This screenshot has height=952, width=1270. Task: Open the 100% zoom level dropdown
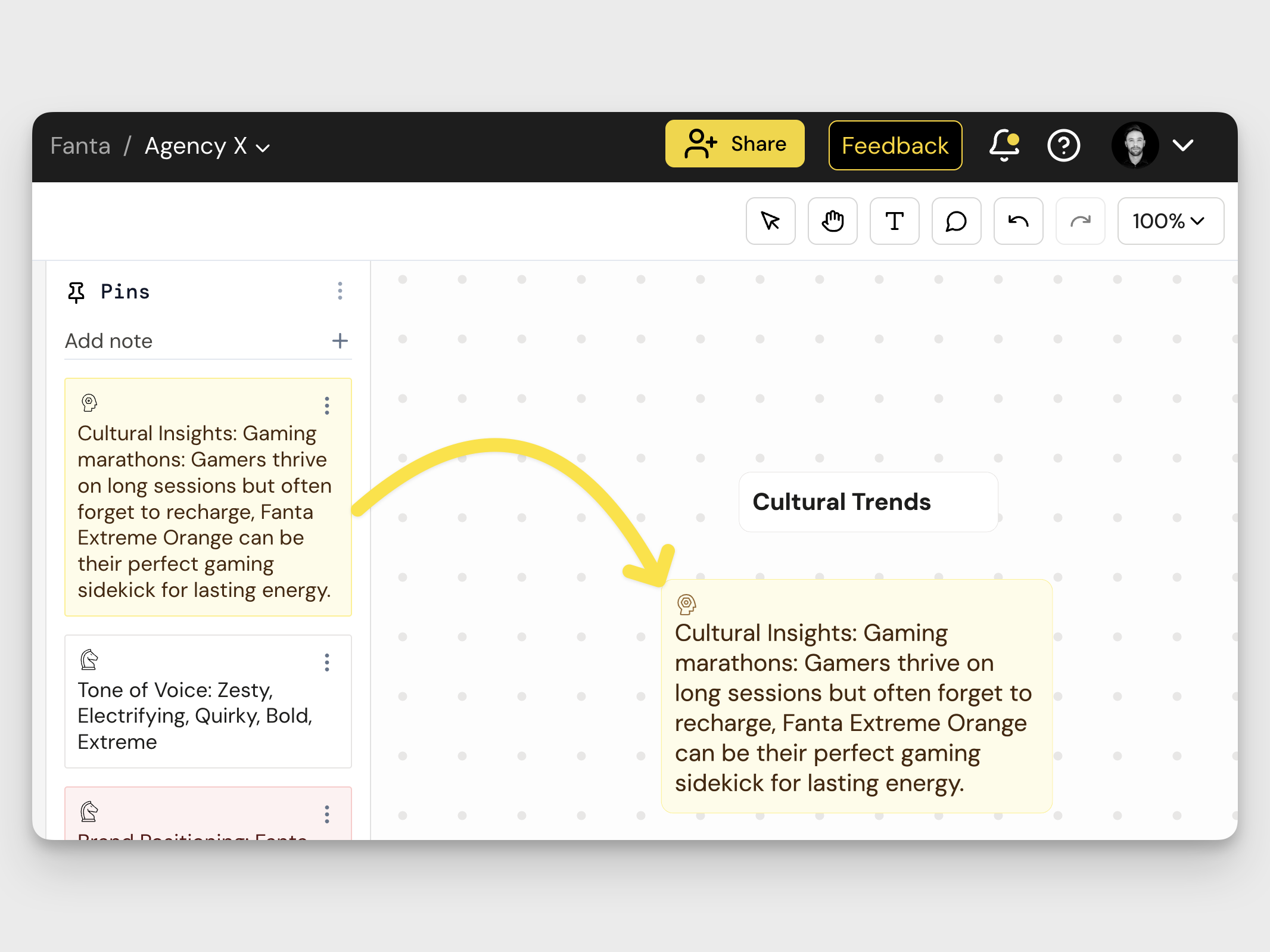[x=1170, y=221]
